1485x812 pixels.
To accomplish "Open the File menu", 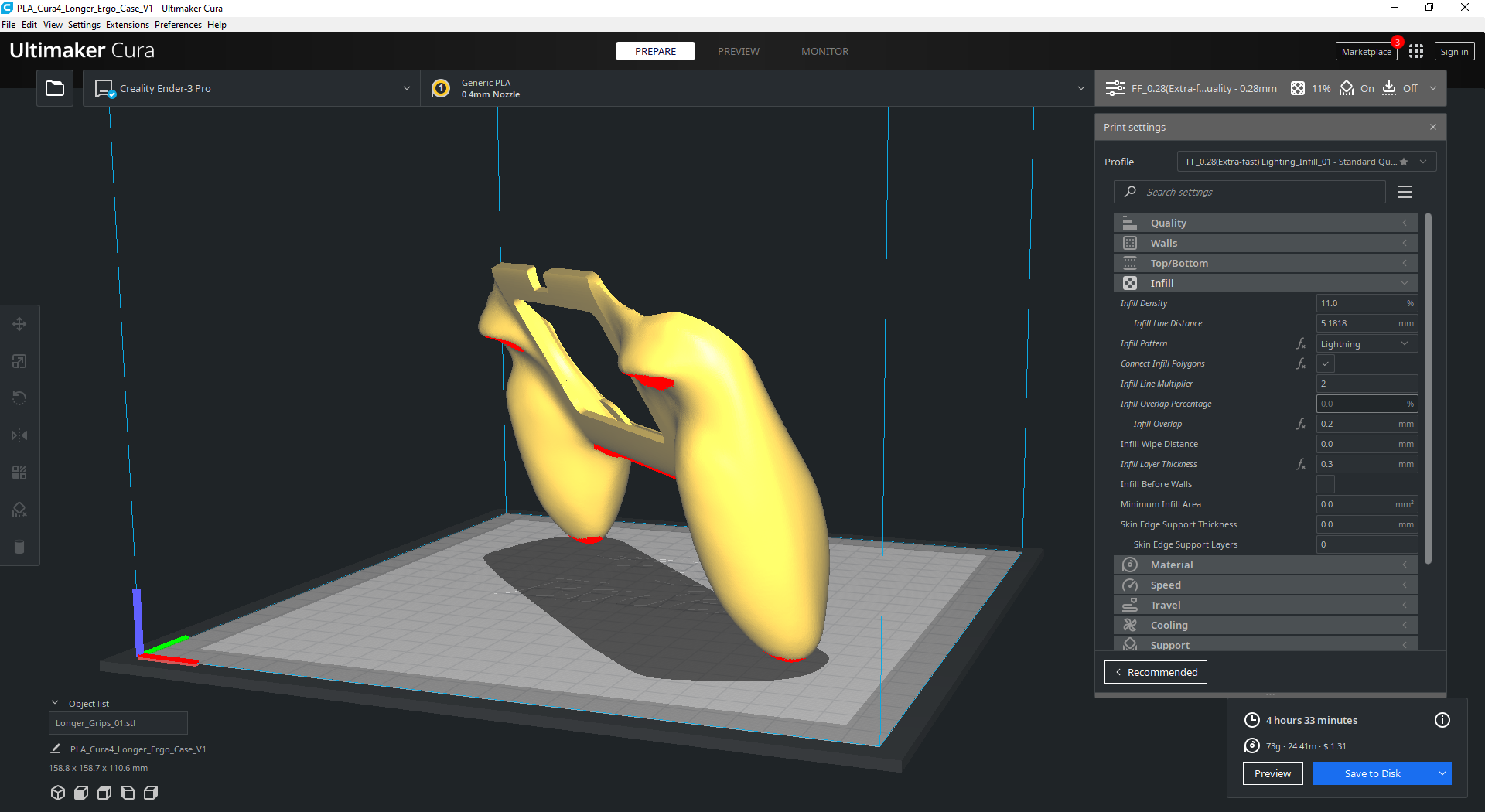I will pos(9,25).
